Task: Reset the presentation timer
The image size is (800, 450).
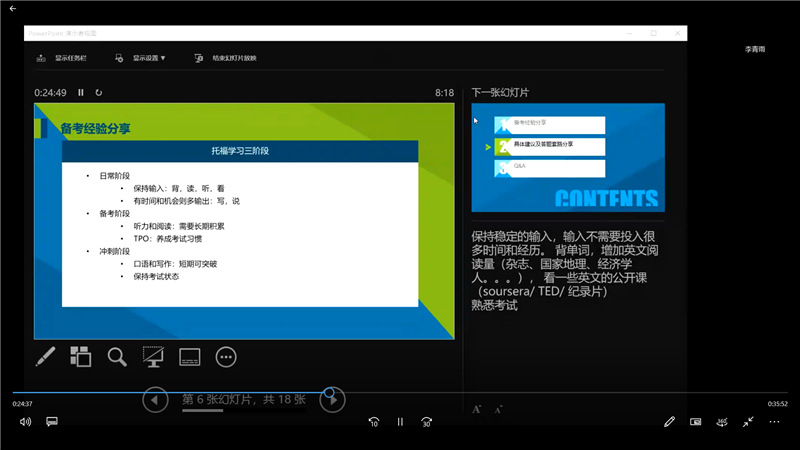Action: tap(99, 92)
